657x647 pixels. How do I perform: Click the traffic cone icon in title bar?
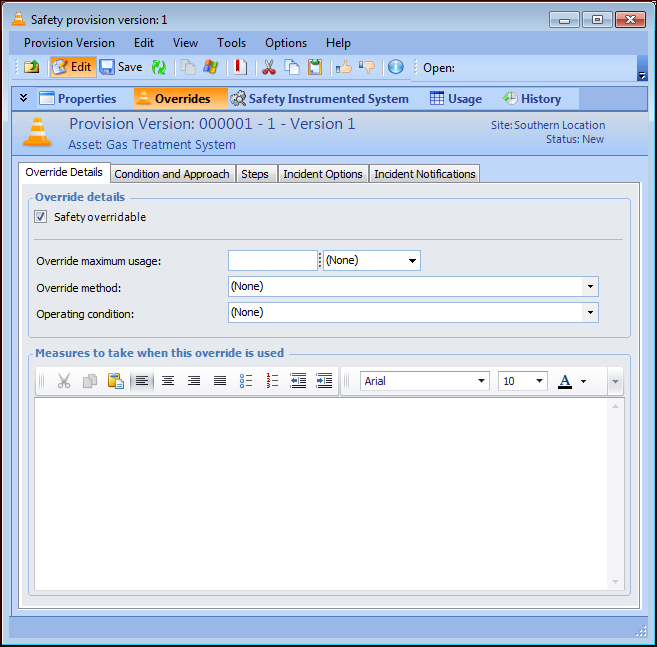click(18, 18)
